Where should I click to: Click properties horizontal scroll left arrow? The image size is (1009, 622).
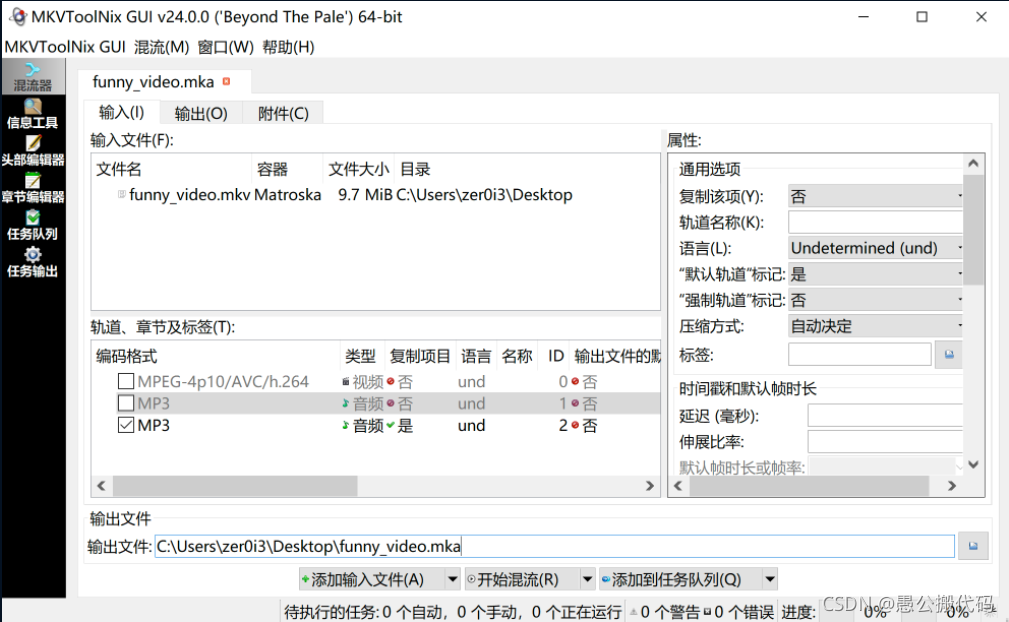click(678, 486)
